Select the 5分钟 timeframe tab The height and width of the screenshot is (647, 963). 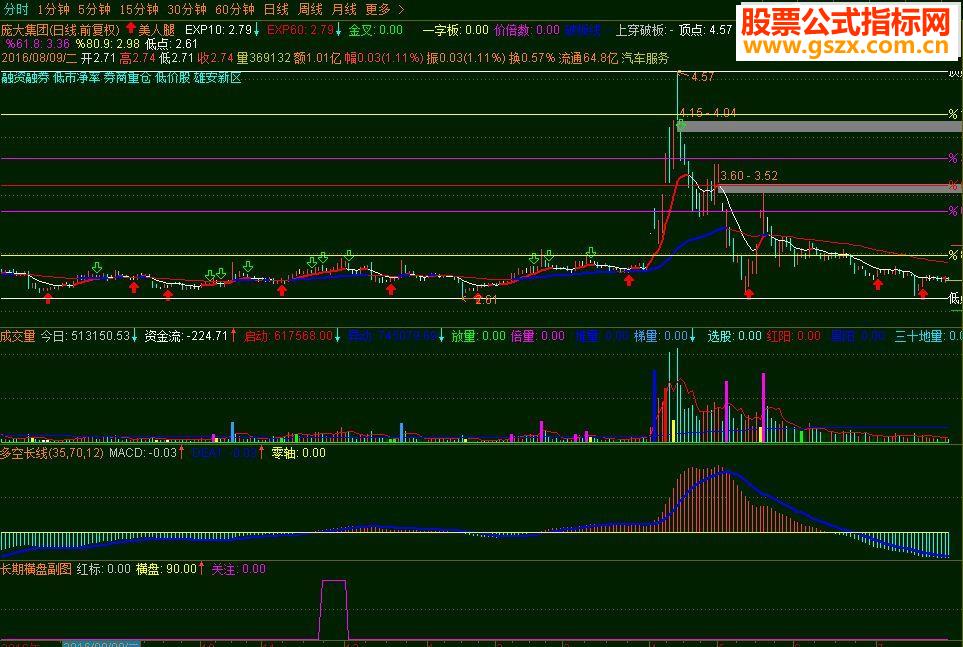pyautogui.click(x=94, y=9)
